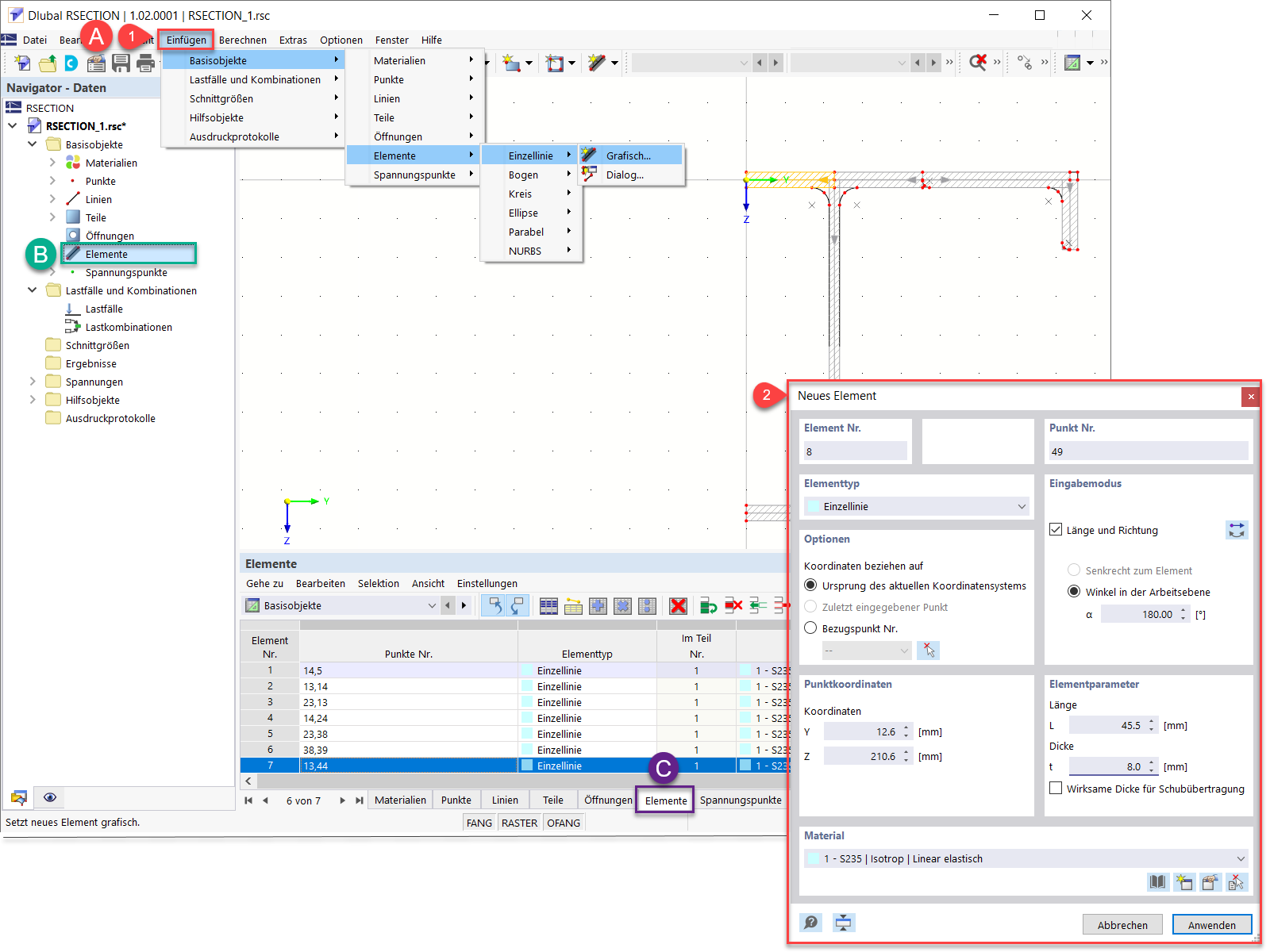The image size is (1270, 952).
Task: Select Winkel in der Arbeitsebene radio
Action: (1074, 592)
